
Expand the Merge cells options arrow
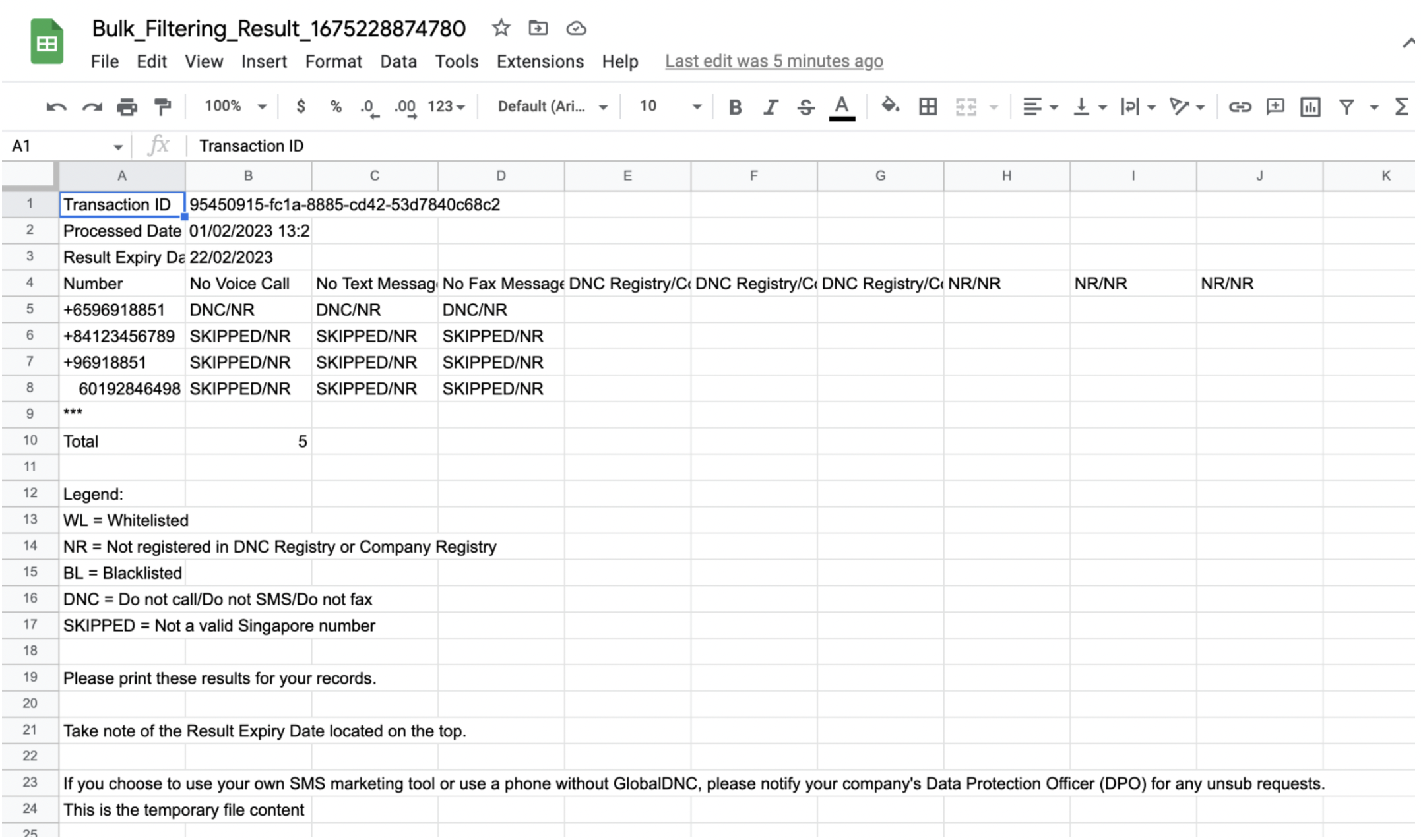(x=994, y=107)
